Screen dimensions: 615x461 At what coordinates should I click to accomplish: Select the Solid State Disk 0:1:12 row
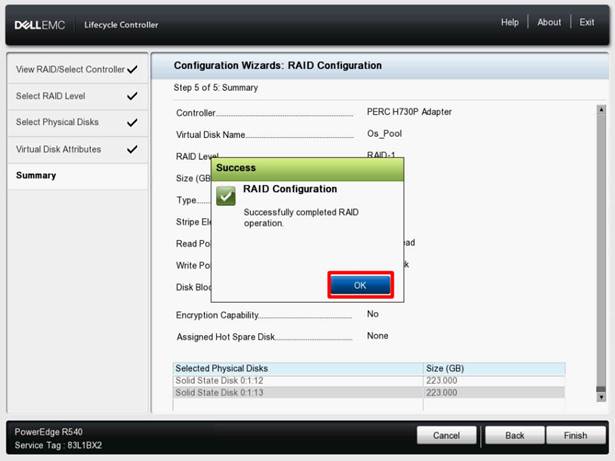369,381
